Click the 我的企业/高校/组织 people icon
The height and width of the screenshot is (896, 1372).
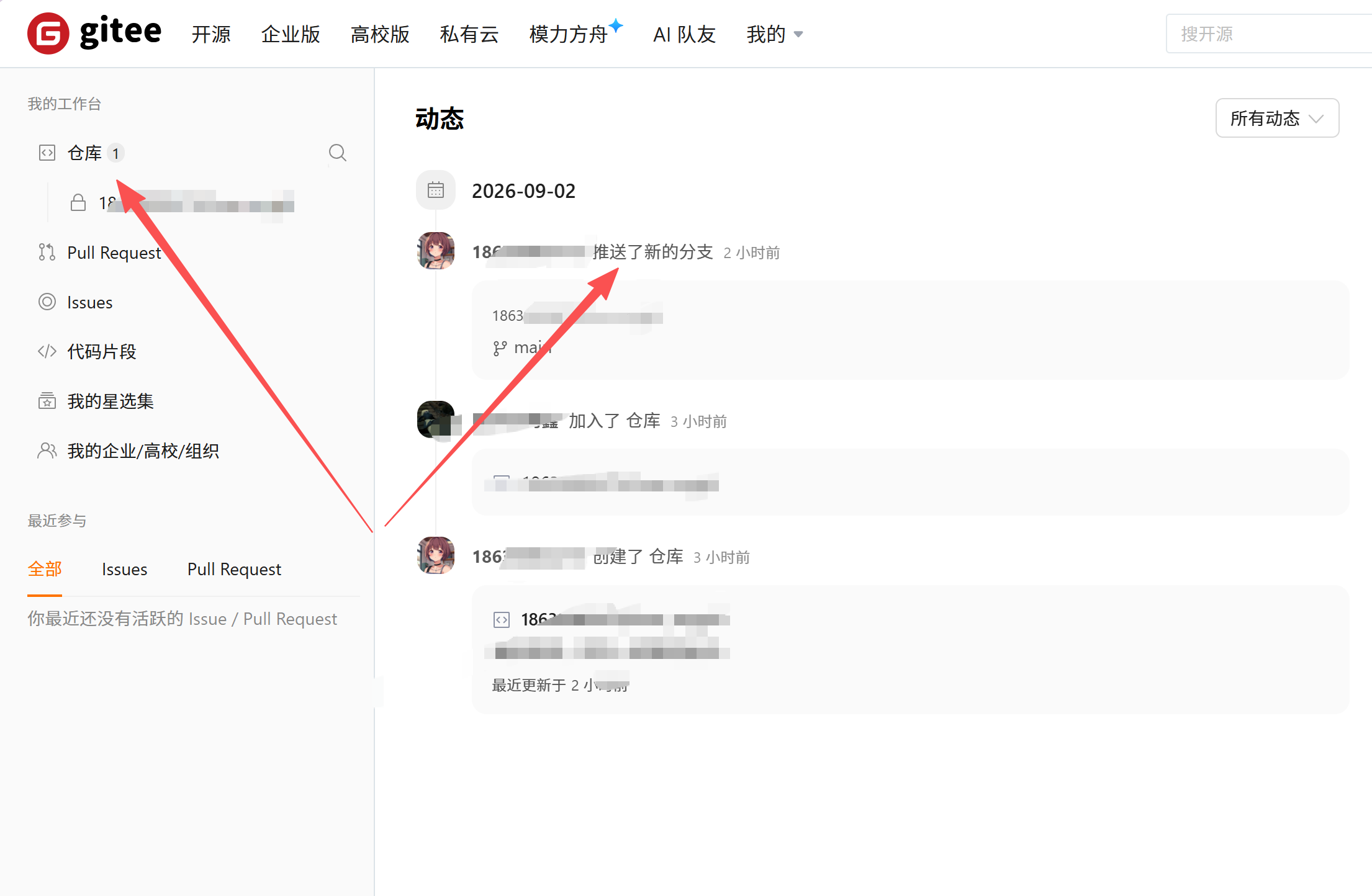[x=47, y=450]
